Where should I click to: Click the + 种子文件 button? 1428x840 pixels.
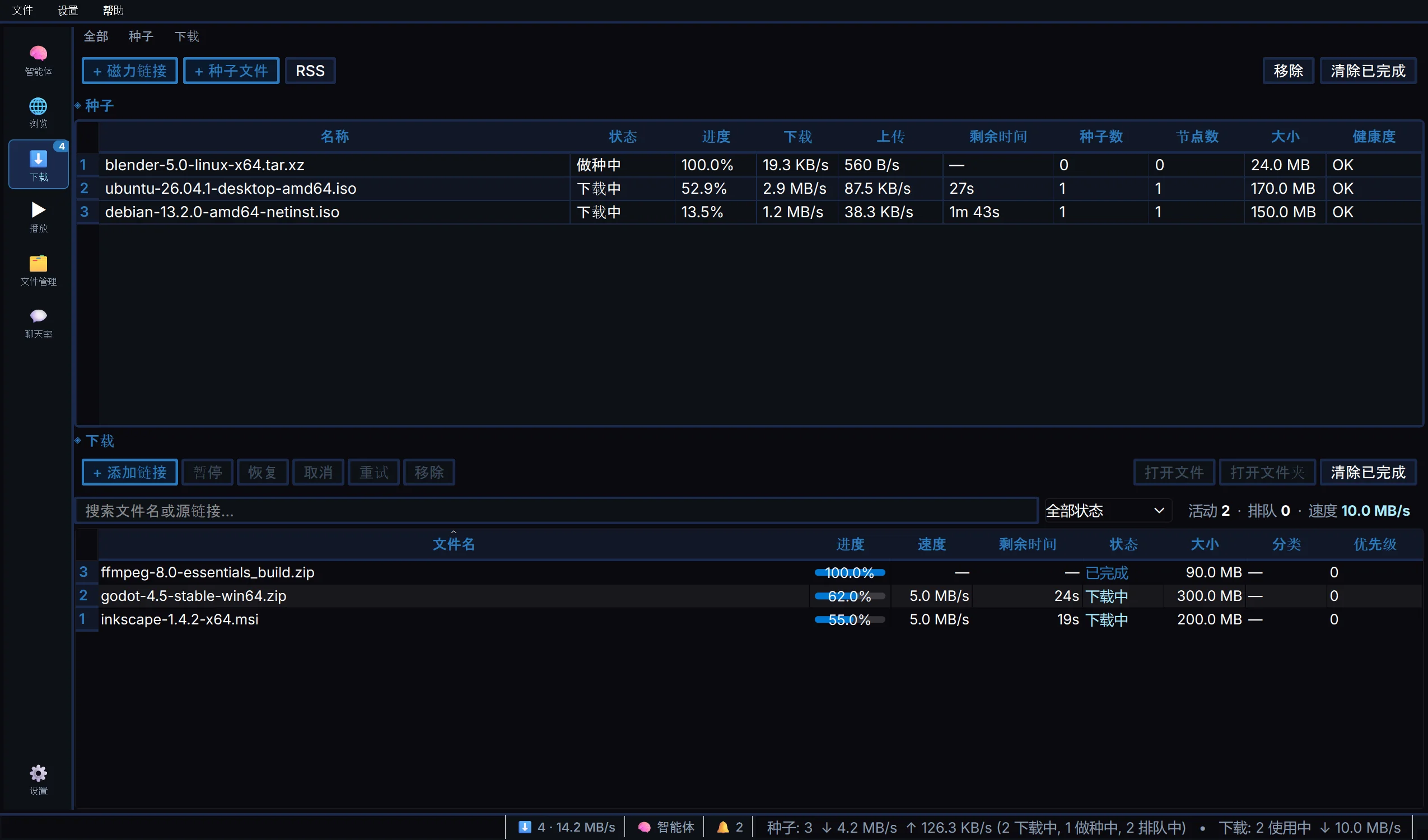point(231,71)
